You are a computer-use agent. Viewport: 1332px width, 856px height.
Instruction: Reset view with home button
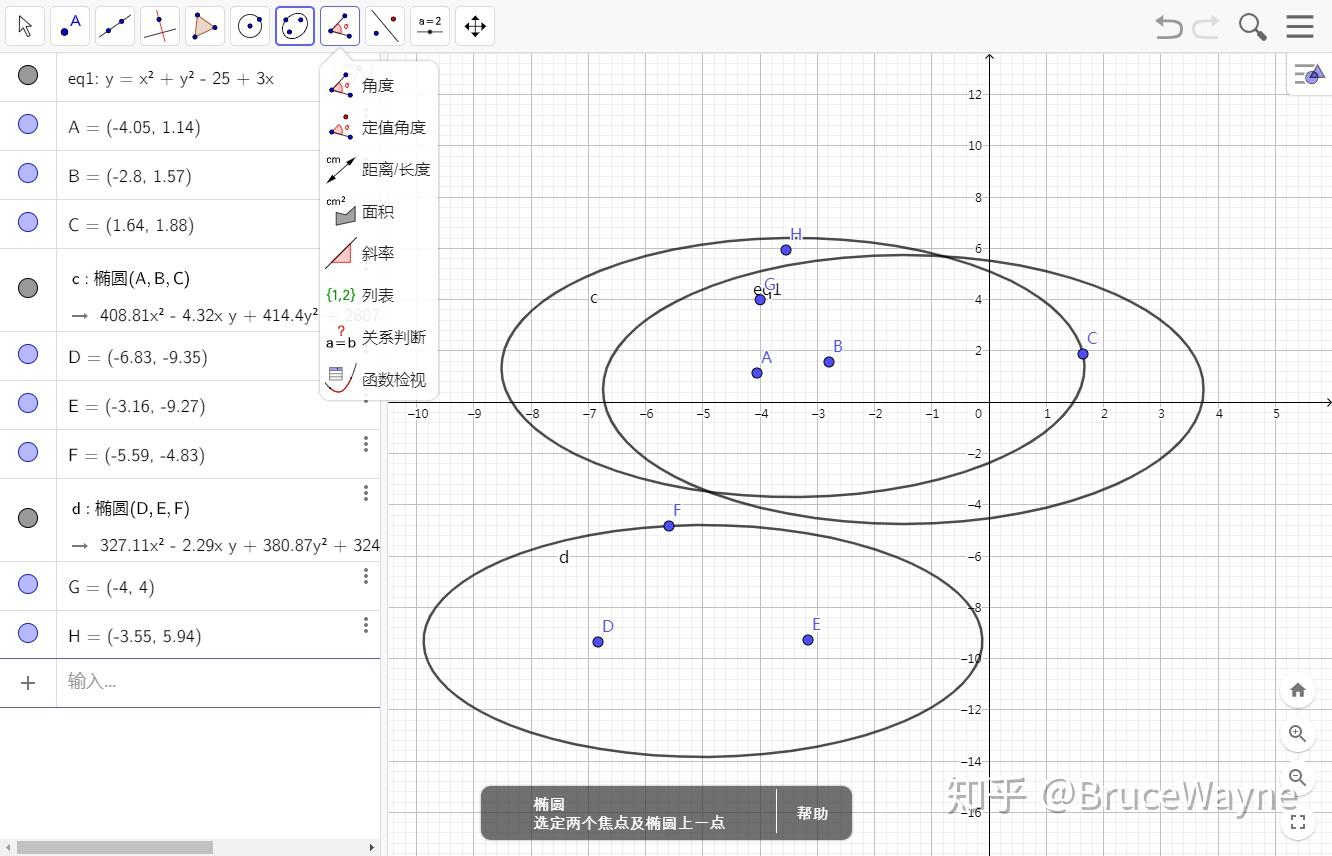[x=1298, y=690]
